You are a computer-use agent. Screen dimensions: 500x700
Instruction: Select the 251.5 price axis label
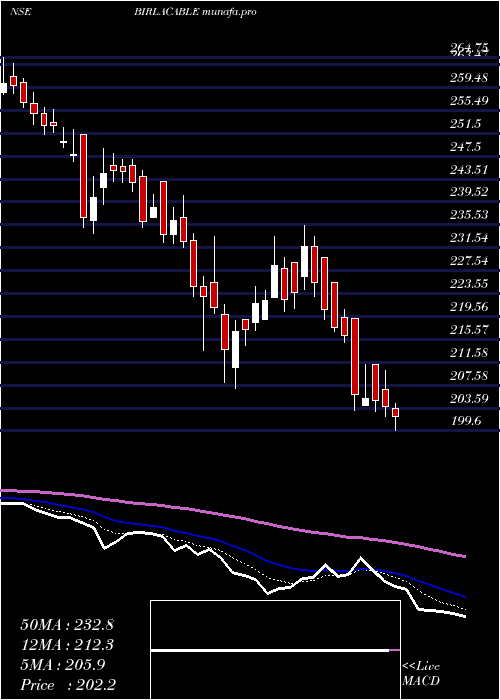click(x=464, y=124)
